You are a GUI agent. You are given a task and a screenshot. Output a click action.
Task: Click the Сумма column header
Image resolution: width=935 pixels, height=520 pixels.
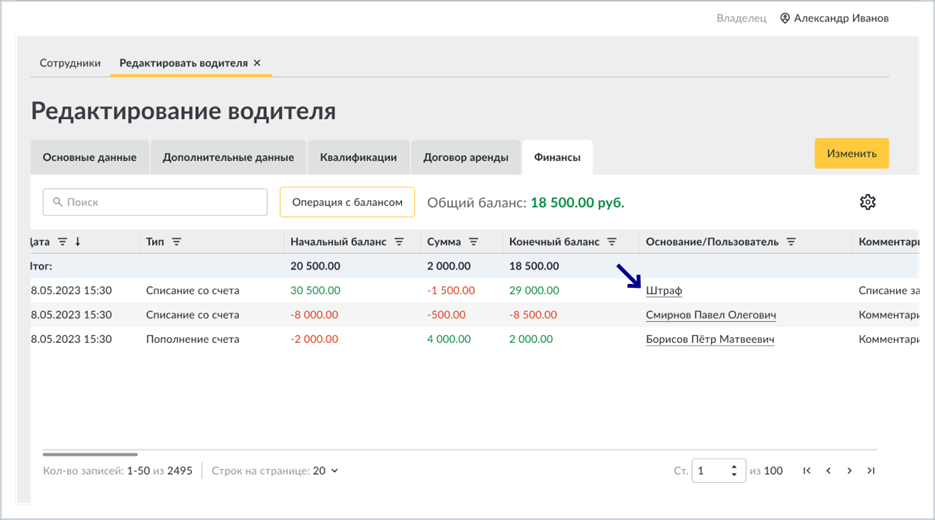click(444, 242)
